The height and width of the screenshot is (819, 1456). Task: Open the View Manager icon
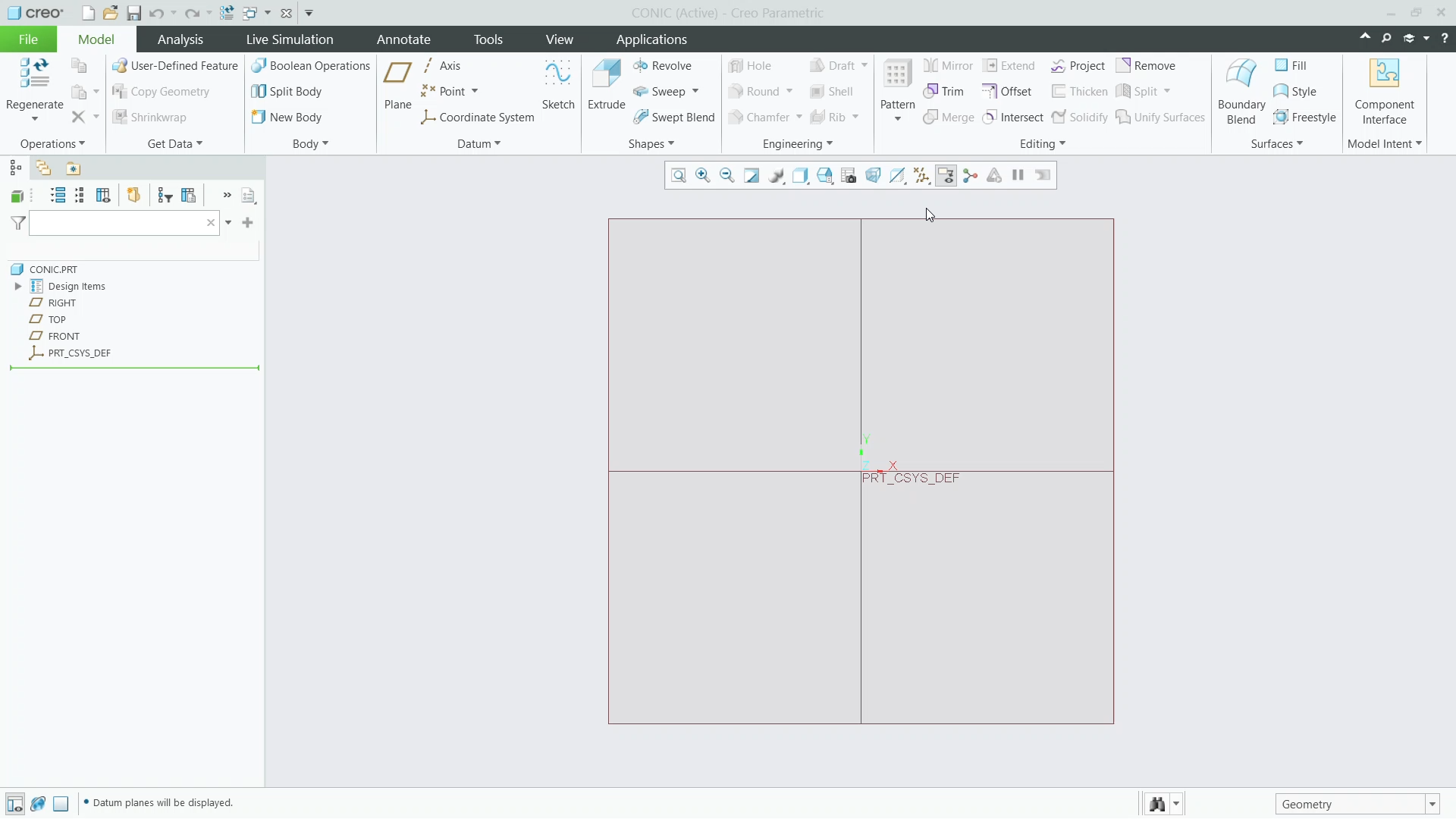click(849, 176)
